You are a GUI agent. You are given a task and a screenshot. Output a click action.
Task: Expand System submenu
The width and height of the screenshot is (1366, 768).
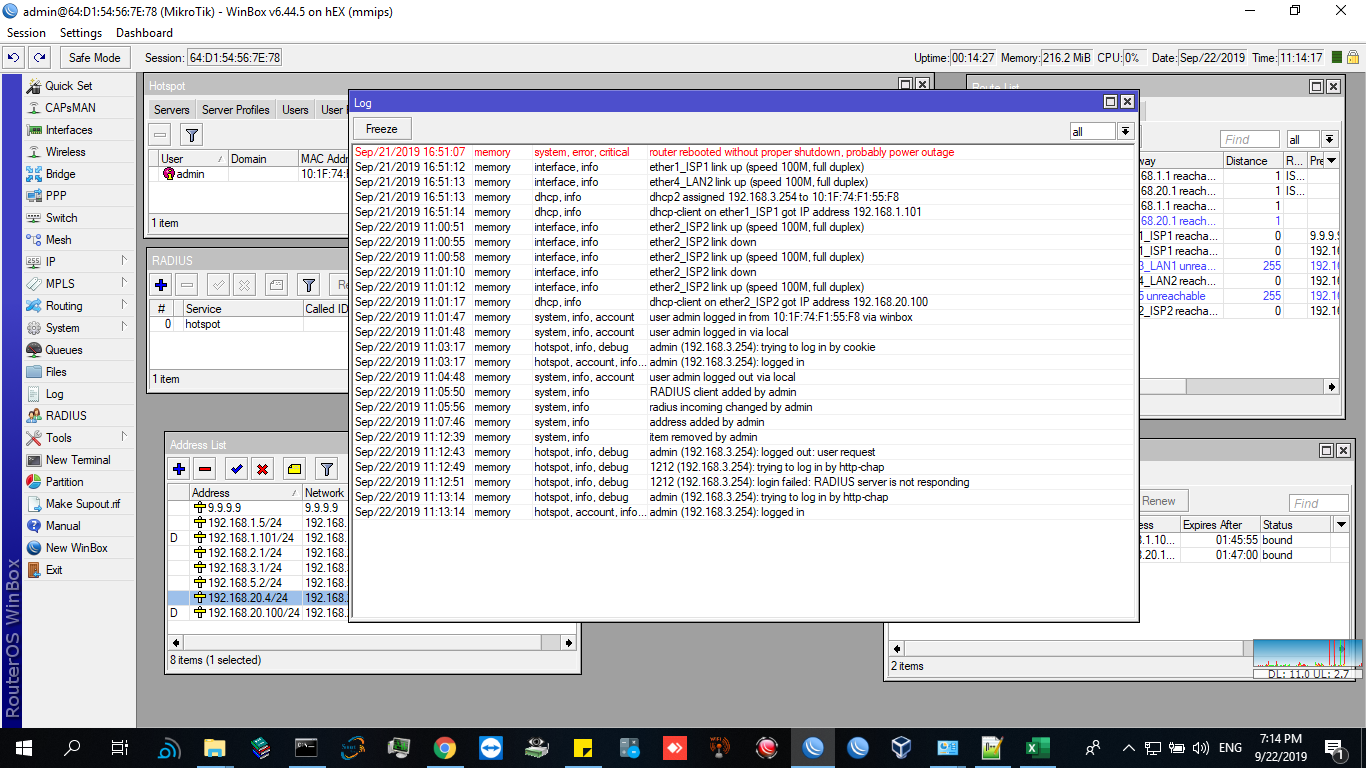click(79, 328)
